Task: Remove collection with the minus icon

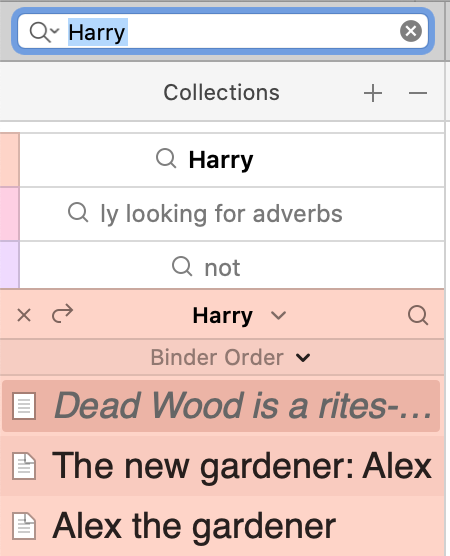Action: [417, 93]
